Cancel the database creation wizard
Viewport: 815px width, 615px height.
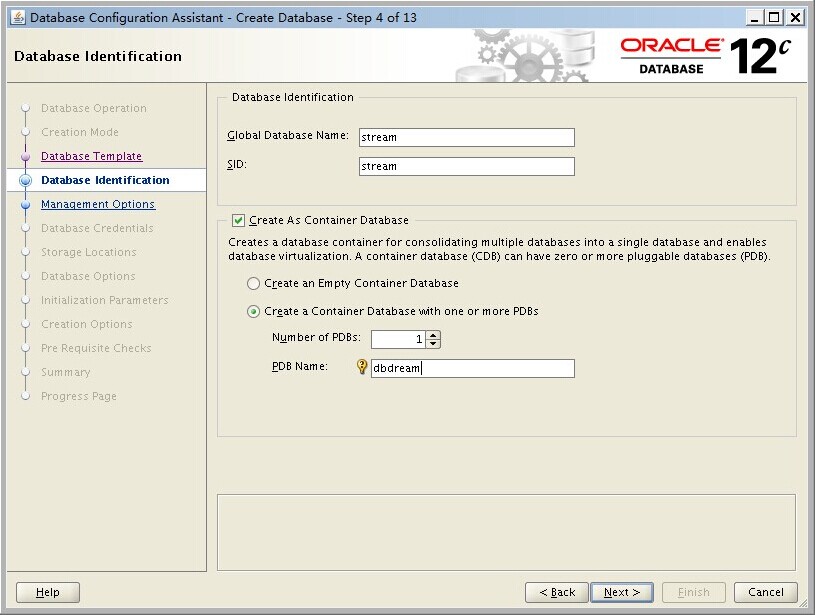click(x=765, y=592)
